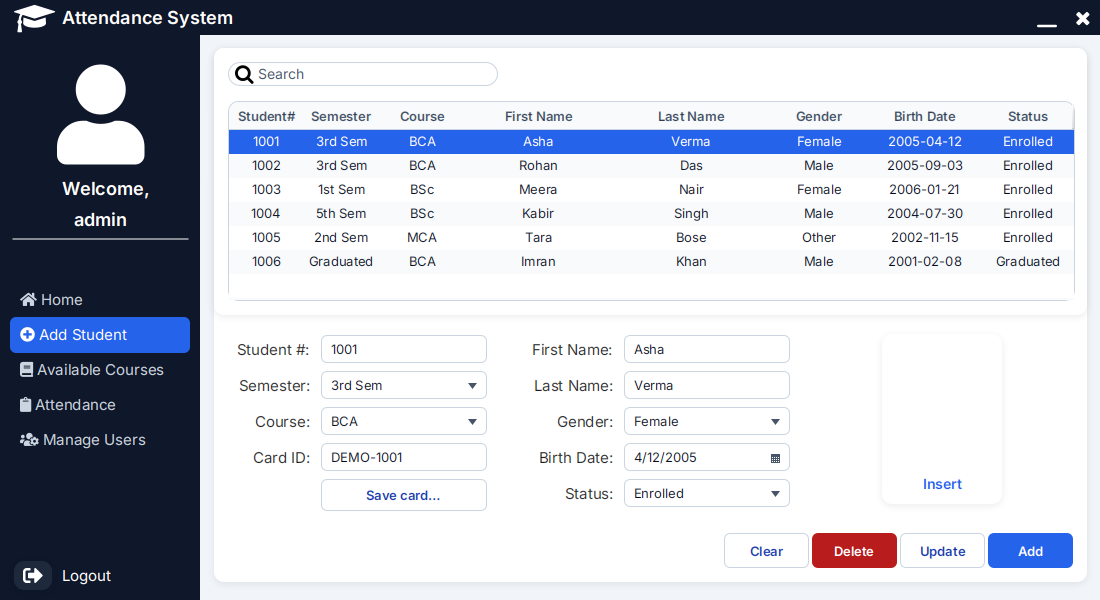
Task: Close the Attendance System window
Action: (x=1082, y=18)
